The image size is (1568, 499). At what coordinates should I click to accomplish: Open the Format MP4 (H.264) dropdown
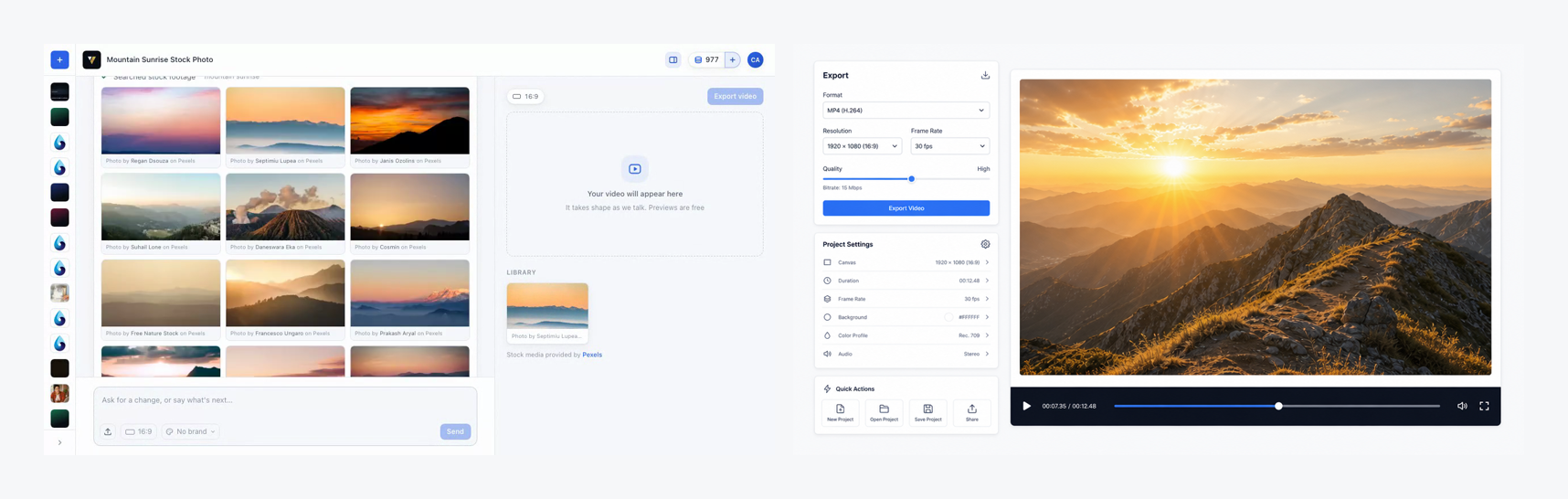pos(906,111)
